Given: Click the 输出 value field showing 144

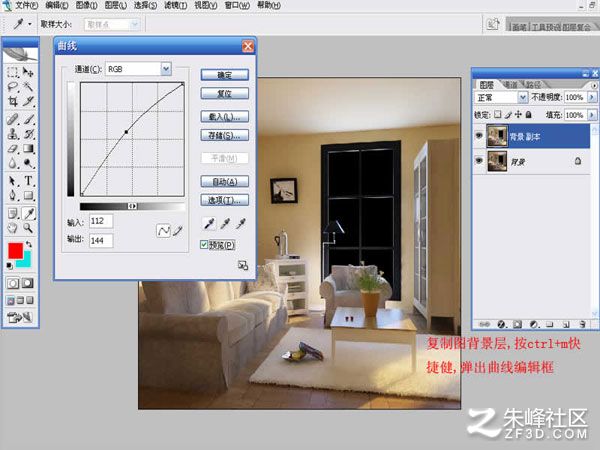Looking at the screenshot, I should 101,241.
